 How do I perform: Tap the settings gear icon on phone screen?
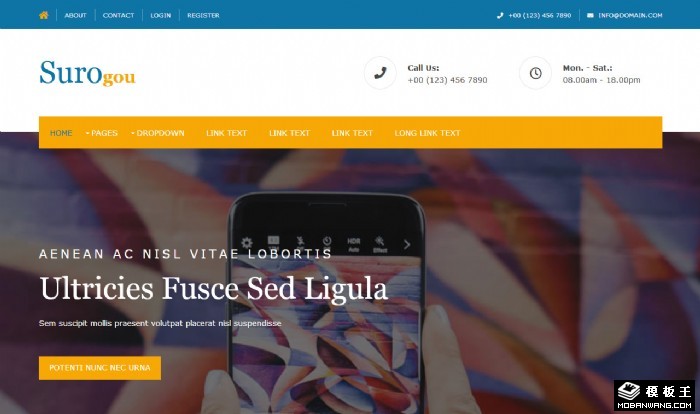247,243
